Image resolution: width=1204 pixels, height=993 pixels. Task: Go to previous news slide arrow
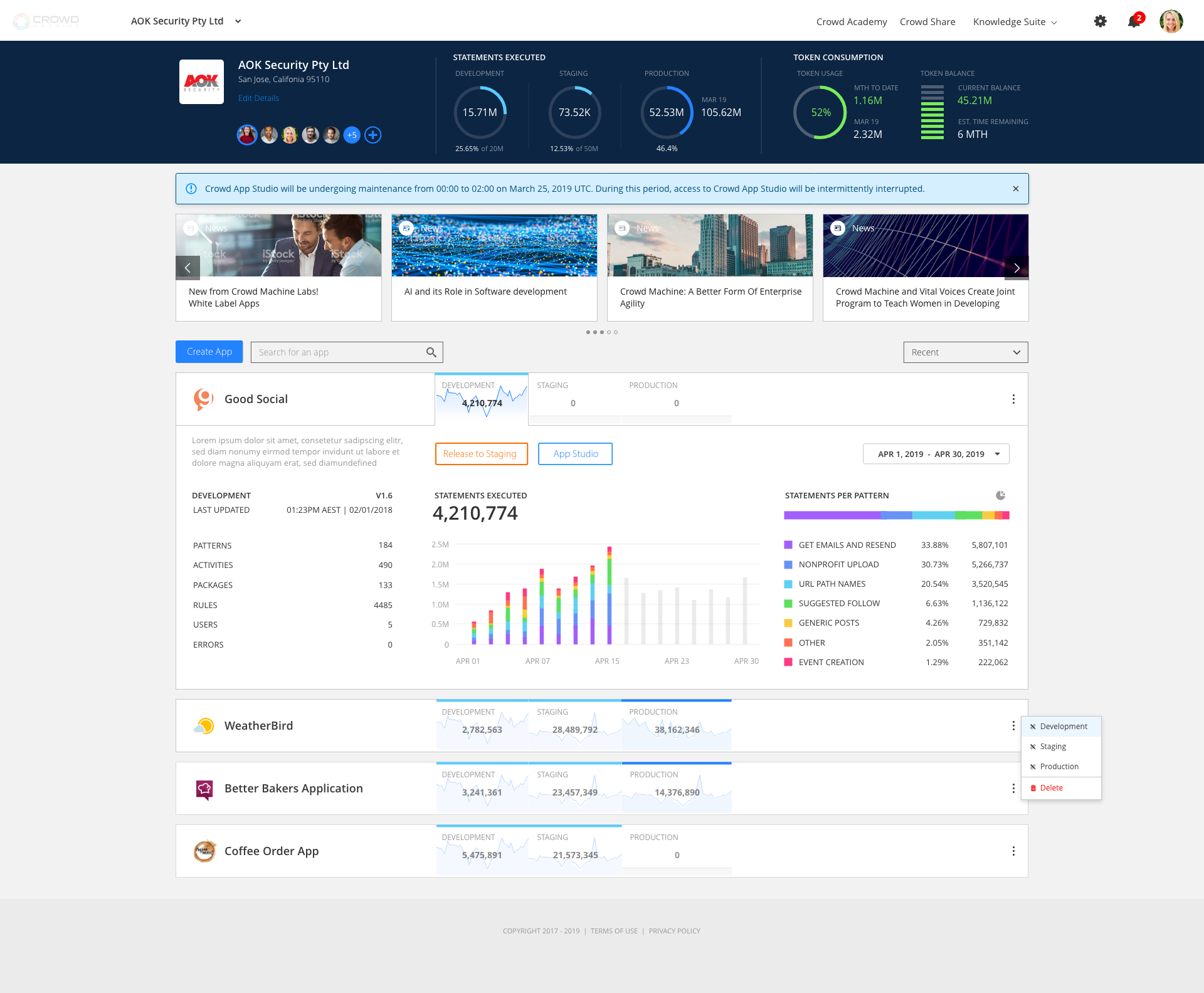187,268
